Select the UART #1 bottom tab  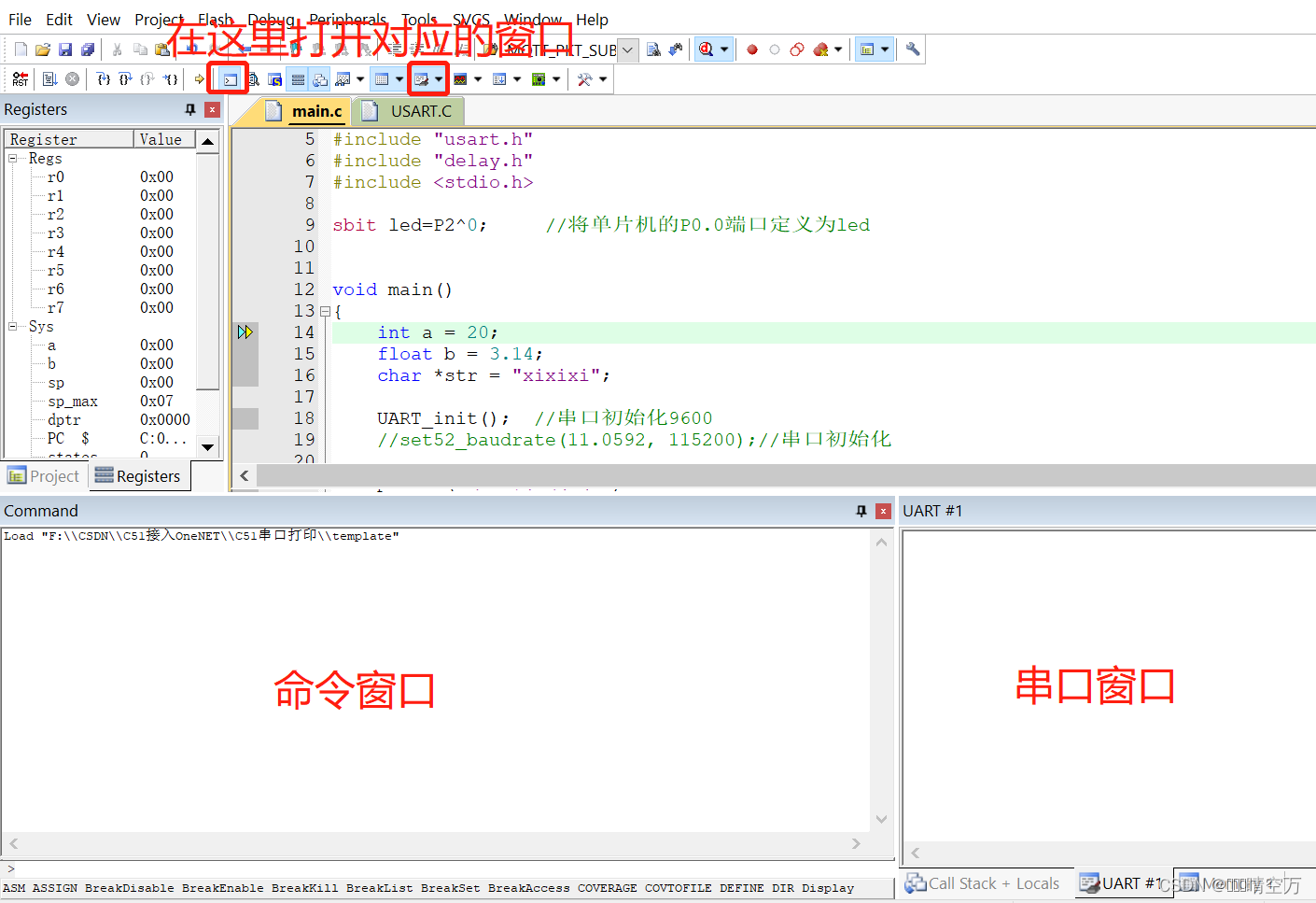[x=1122, y=883]
